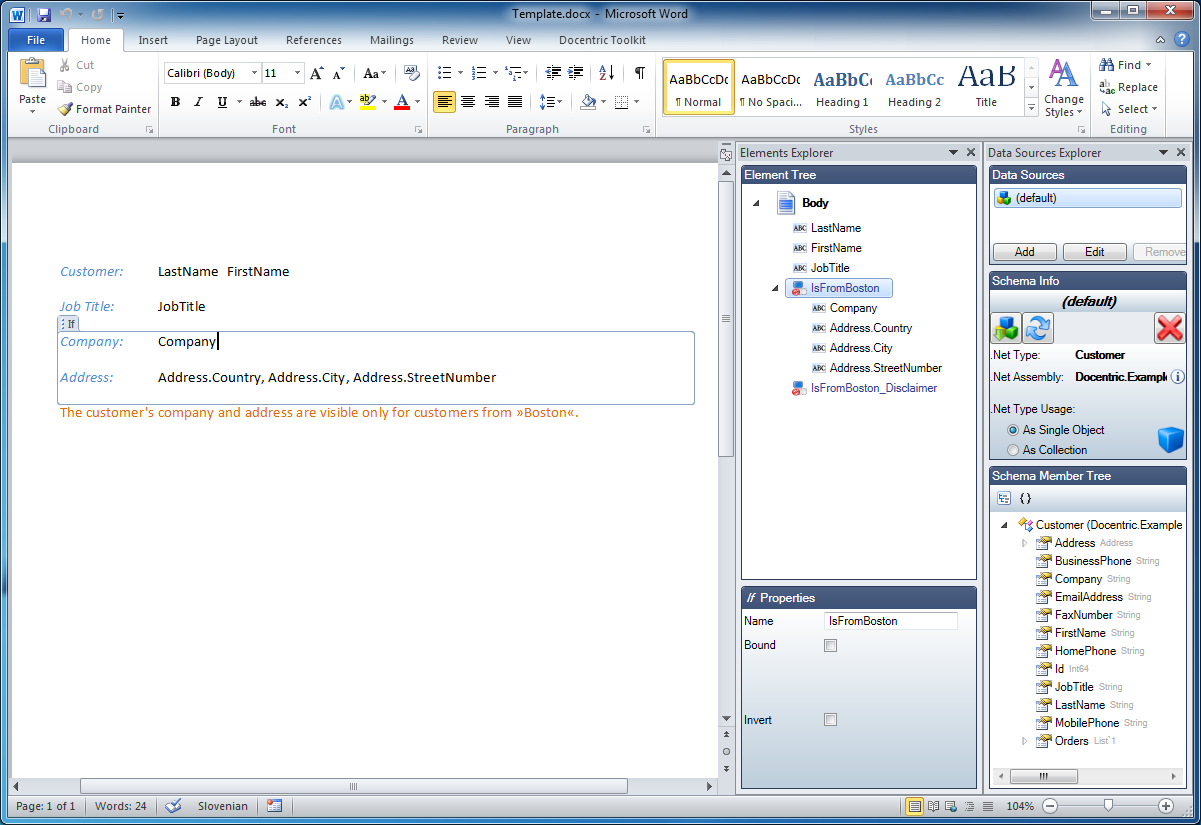
Task: Switch to the References tab
Action: tap(314, 40)
